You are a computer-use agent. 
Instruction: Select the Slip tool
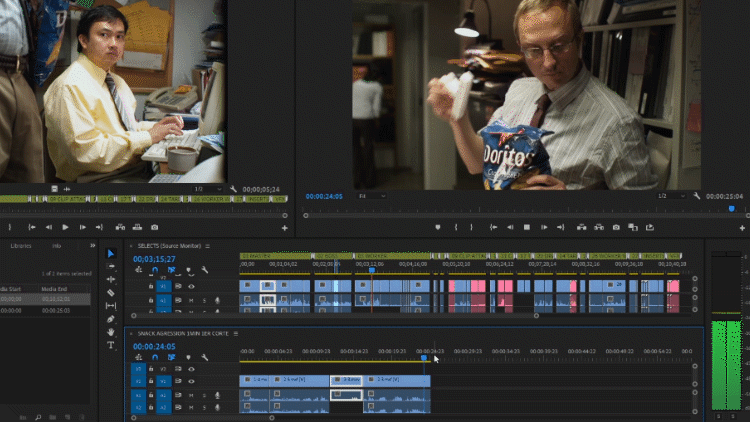pos(111,306)
